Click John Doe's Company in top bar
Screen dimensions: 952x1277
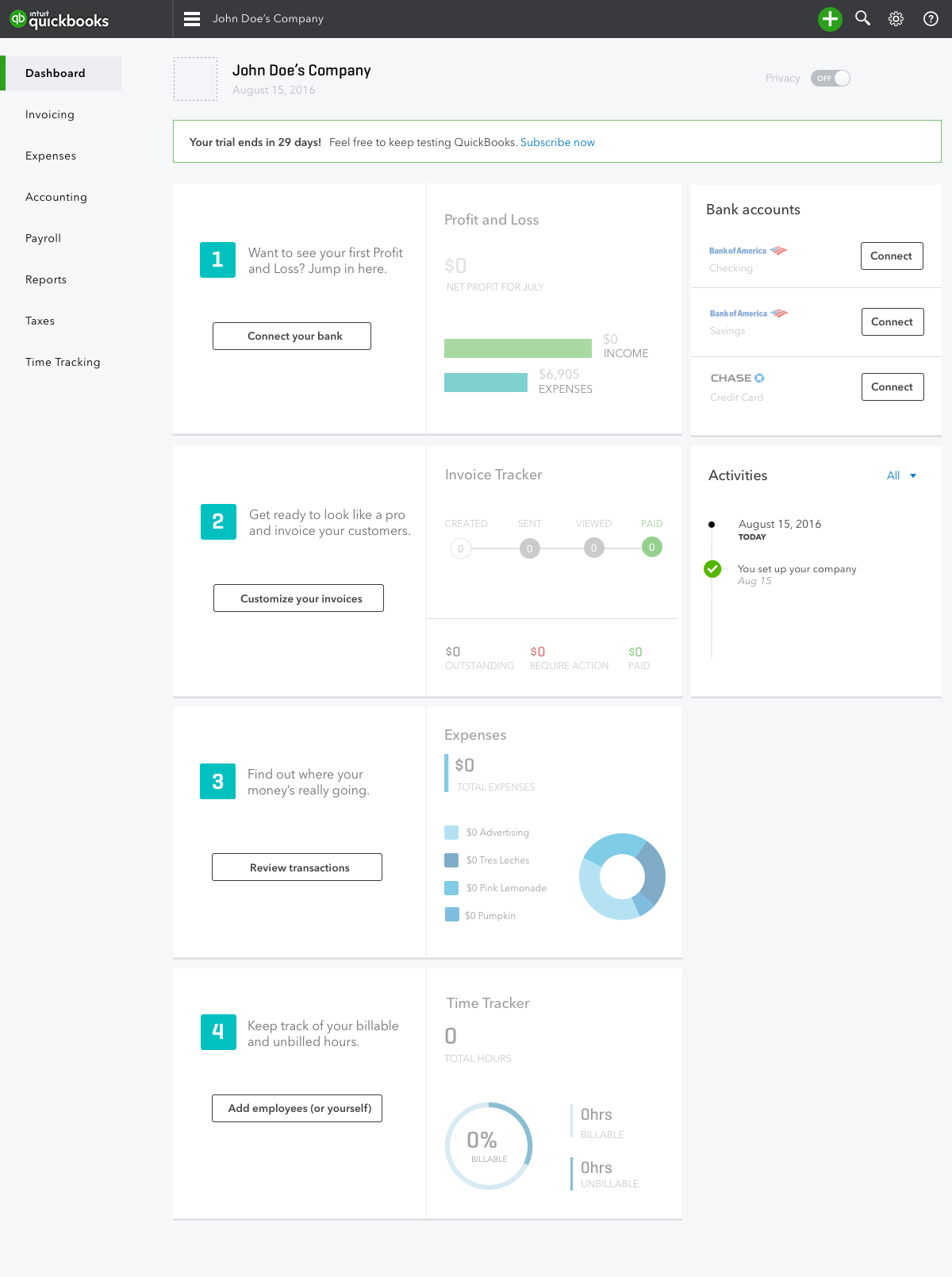pos(268,19)
